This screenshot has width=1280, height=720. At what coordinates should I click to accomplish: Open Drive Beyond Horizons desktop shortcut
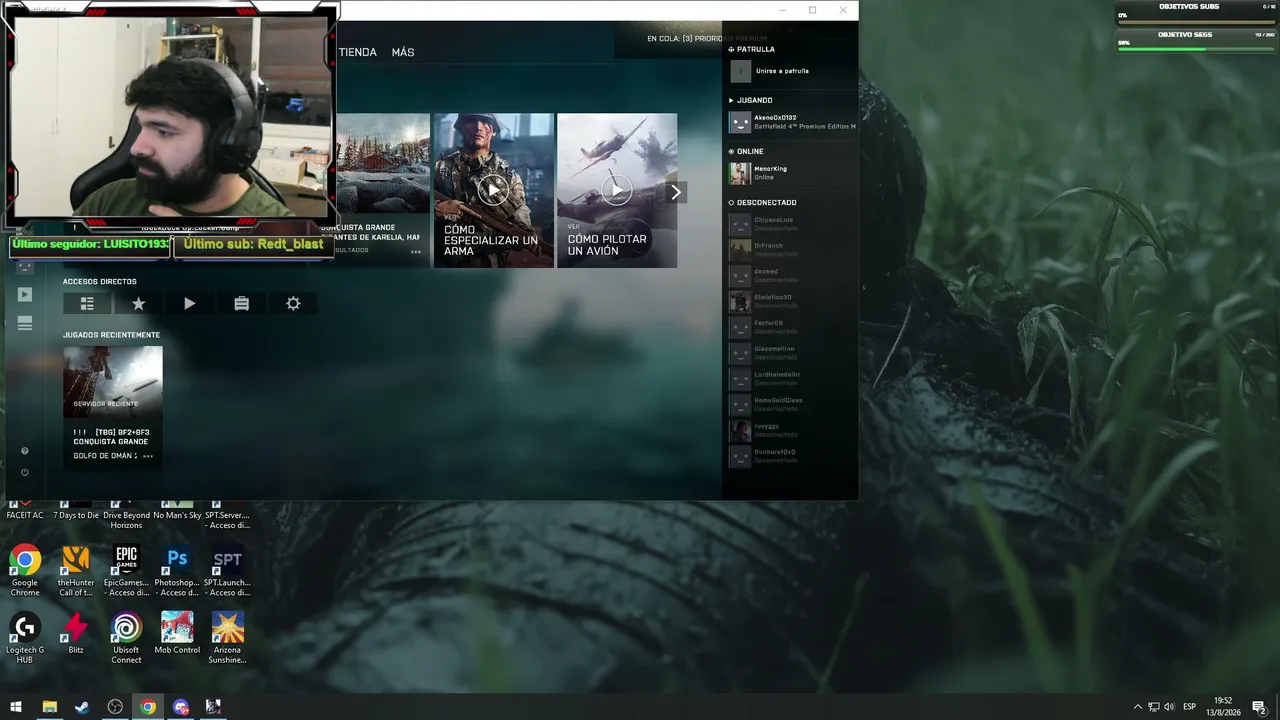point(126,515)
